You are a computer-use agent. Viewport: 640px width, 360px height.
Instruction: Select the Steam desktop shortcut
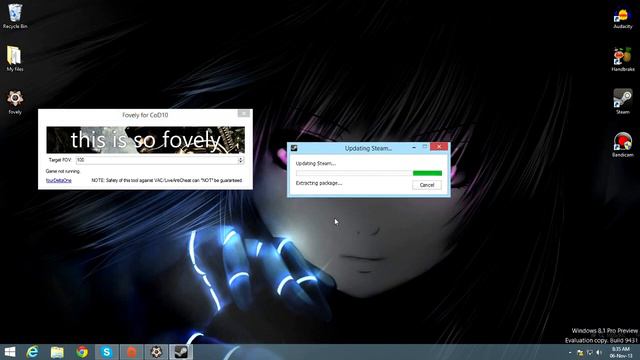click(x=622, y=102)
